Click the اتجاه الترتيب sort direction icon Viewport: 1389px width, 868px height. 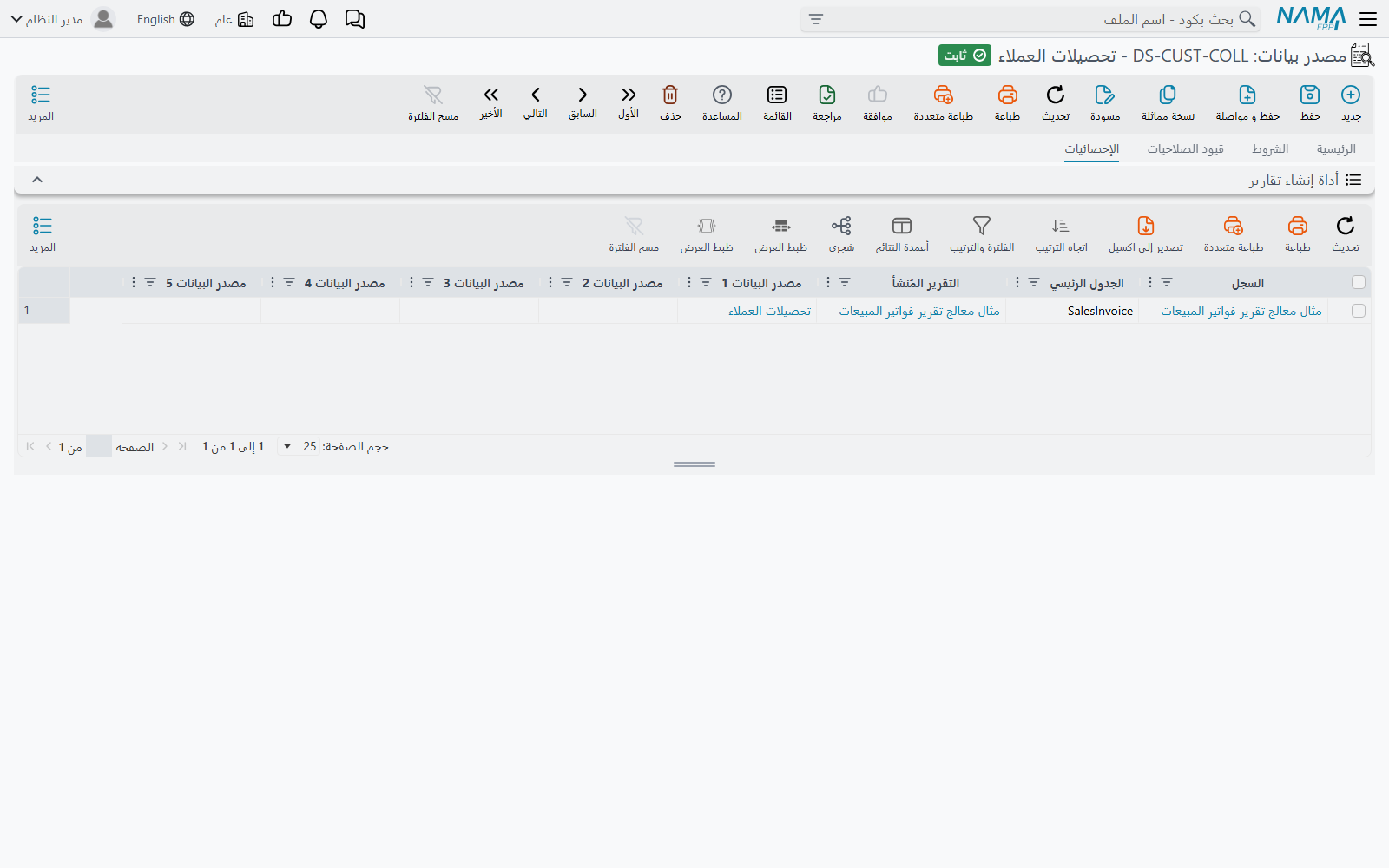click(1061, 226)
